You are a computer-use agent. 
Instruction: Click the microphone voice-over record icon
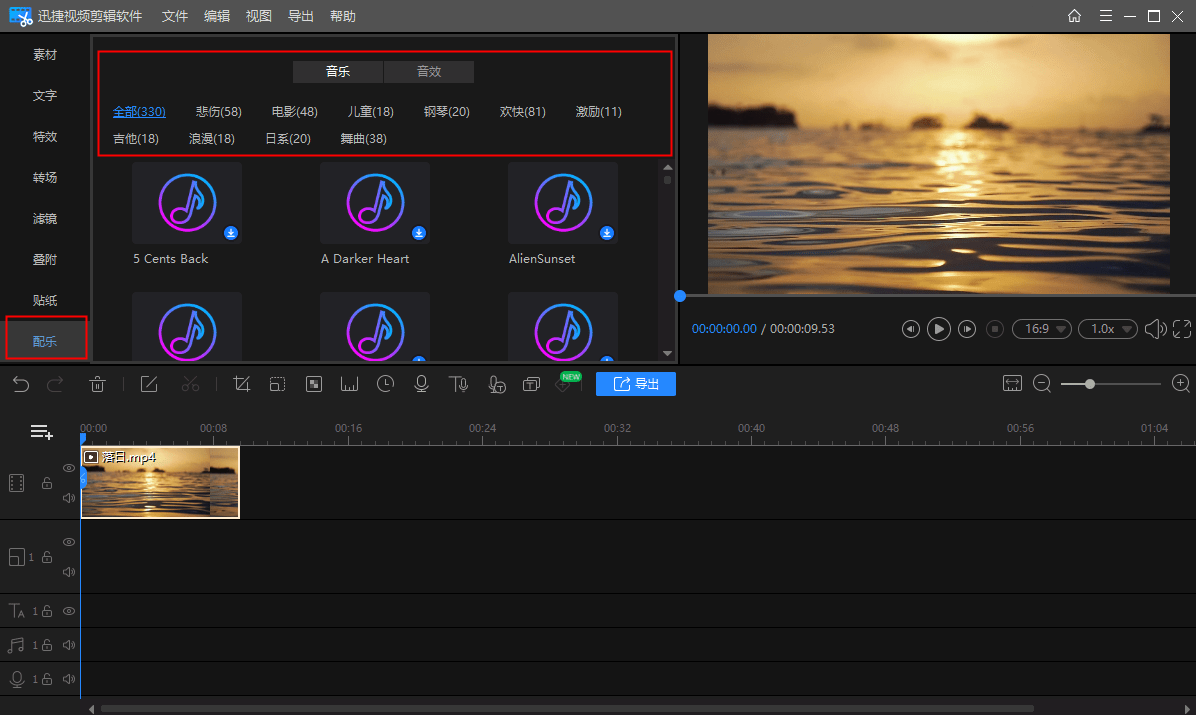coord(421,384)
